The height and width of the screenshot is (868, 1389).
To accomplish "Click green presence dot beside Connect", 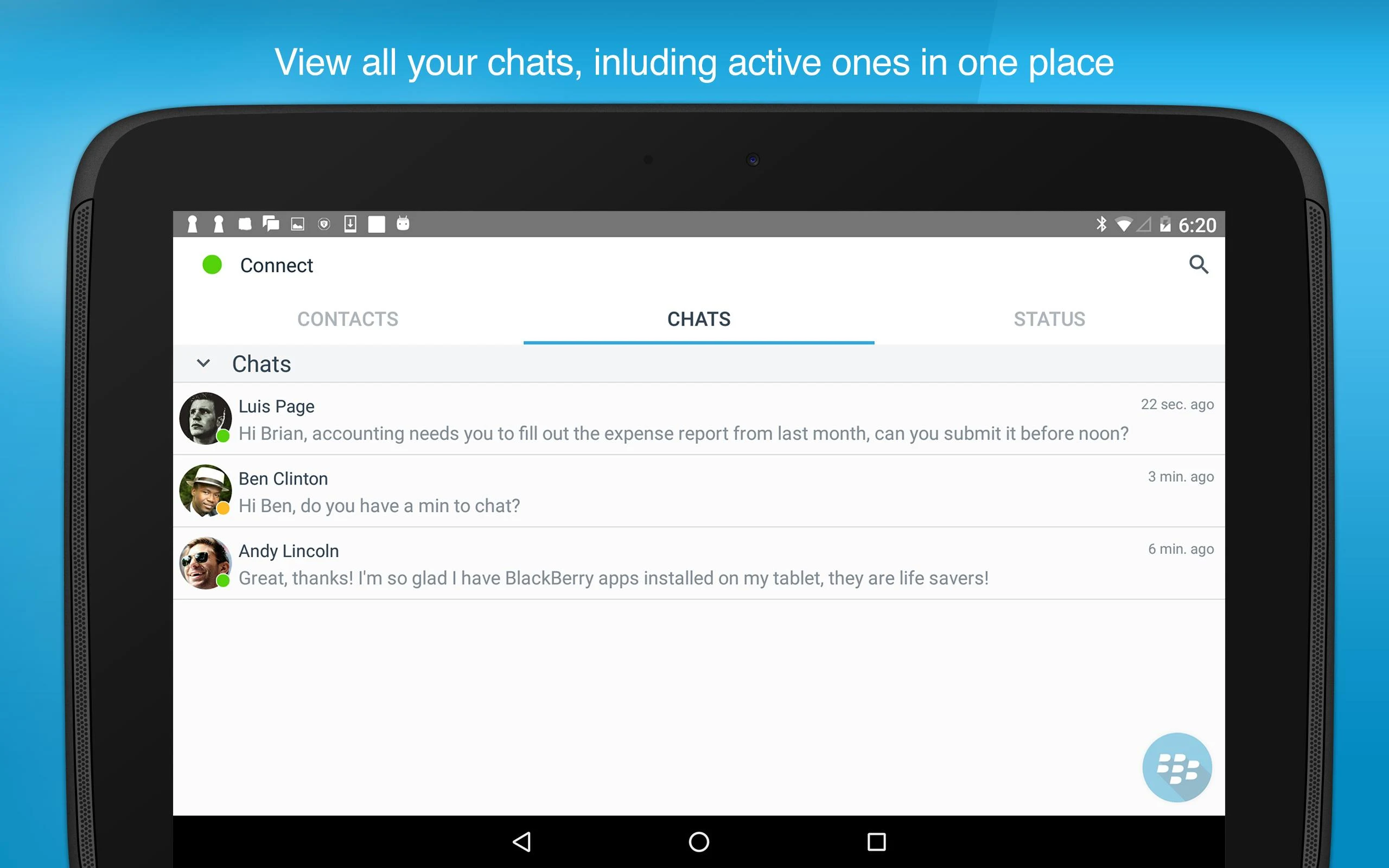I will (212, 265).
